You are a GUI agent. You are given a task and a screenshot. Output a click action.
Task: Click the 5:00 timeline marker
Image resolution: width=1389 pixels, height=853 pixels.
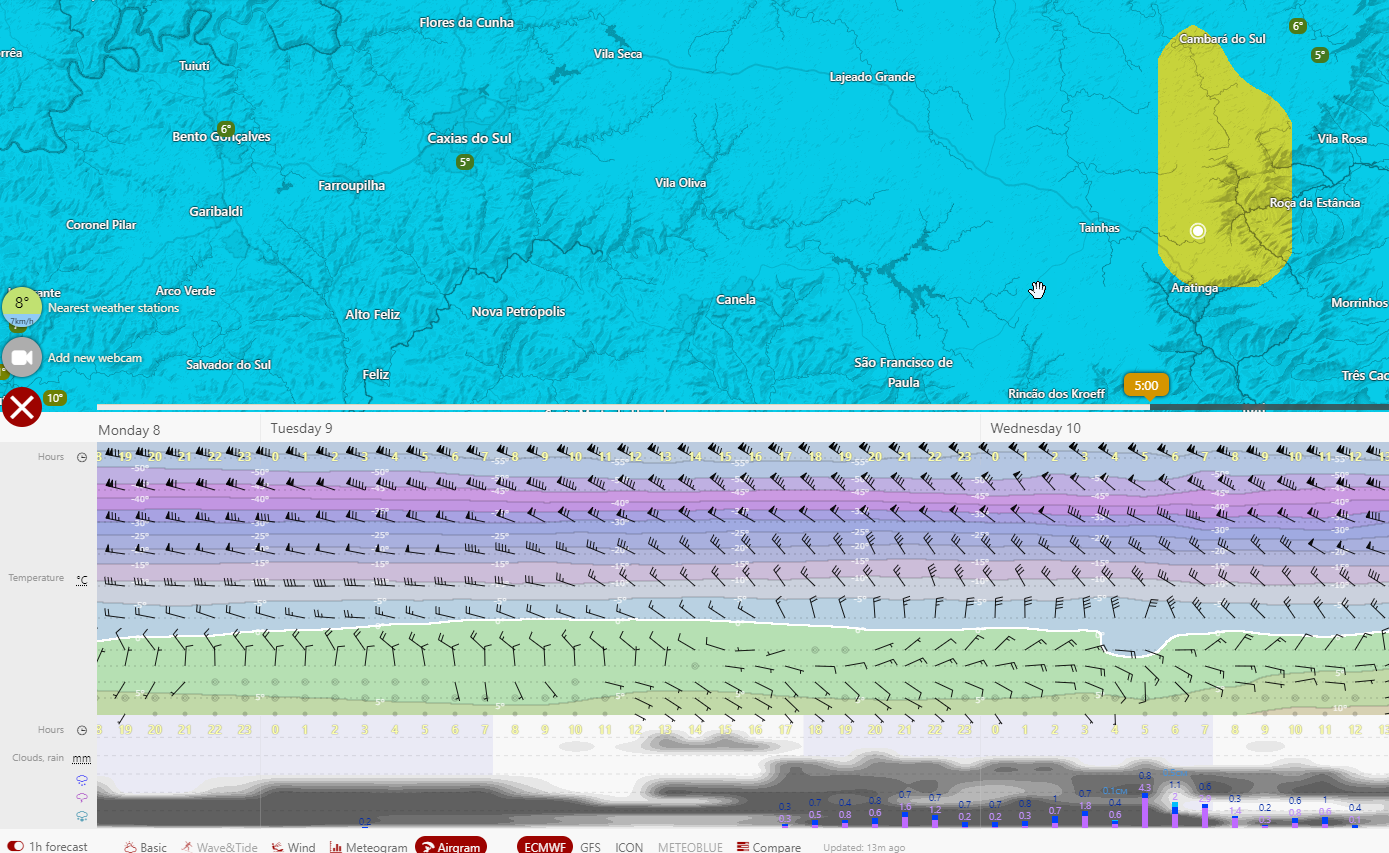(1146, 385)
